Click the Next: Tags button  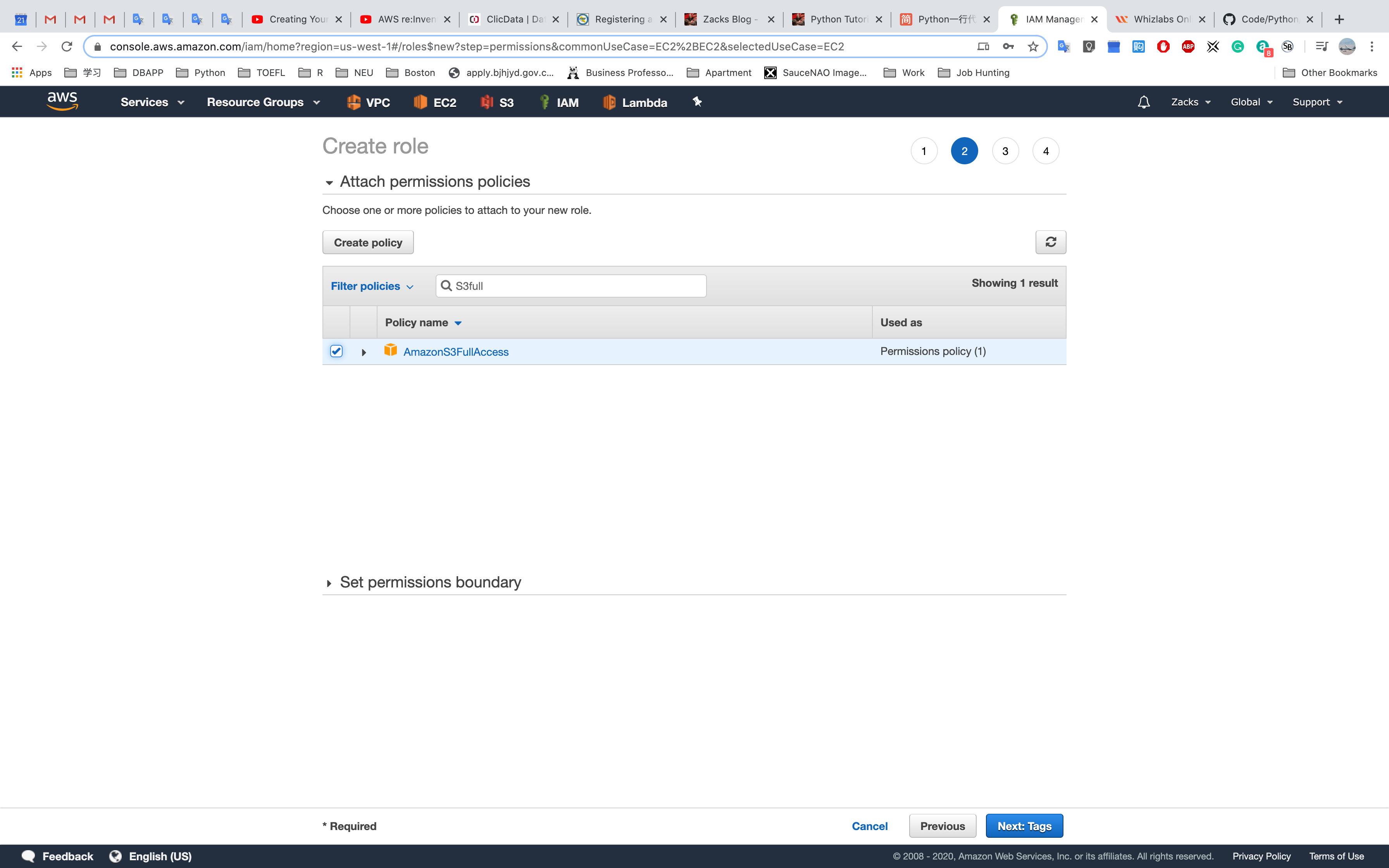[x=1024, y=825]
